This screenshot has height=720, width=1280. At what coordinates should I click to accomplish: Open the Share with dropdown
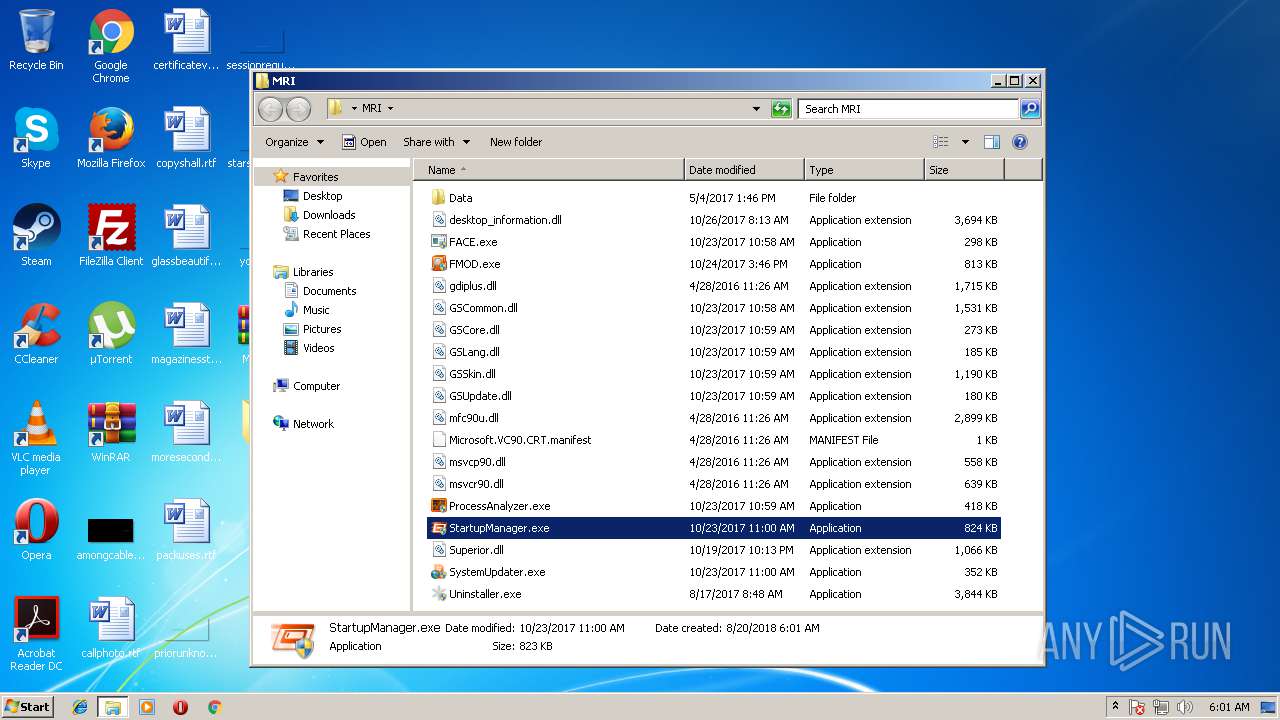436,142
